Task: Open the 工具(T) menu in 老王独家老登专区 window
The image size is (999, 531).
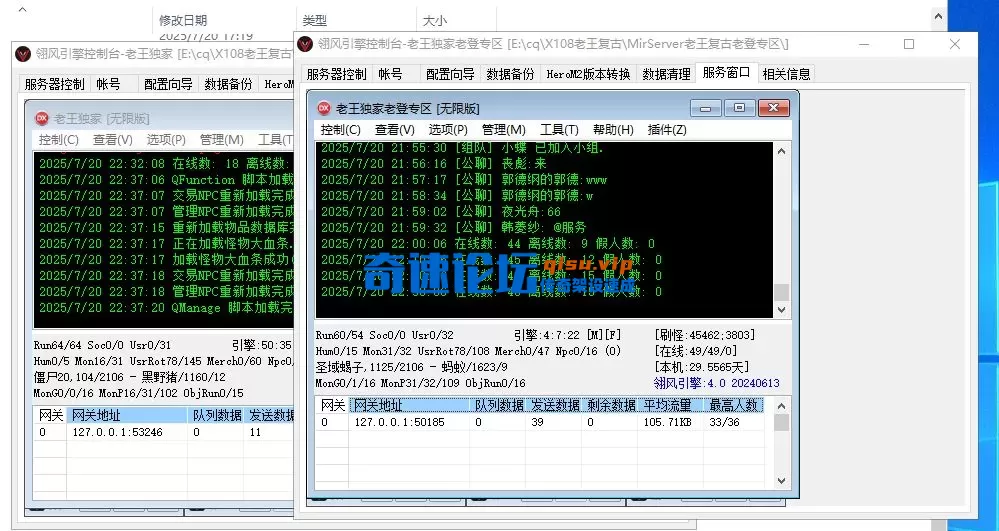Action: tap(559, 130)
